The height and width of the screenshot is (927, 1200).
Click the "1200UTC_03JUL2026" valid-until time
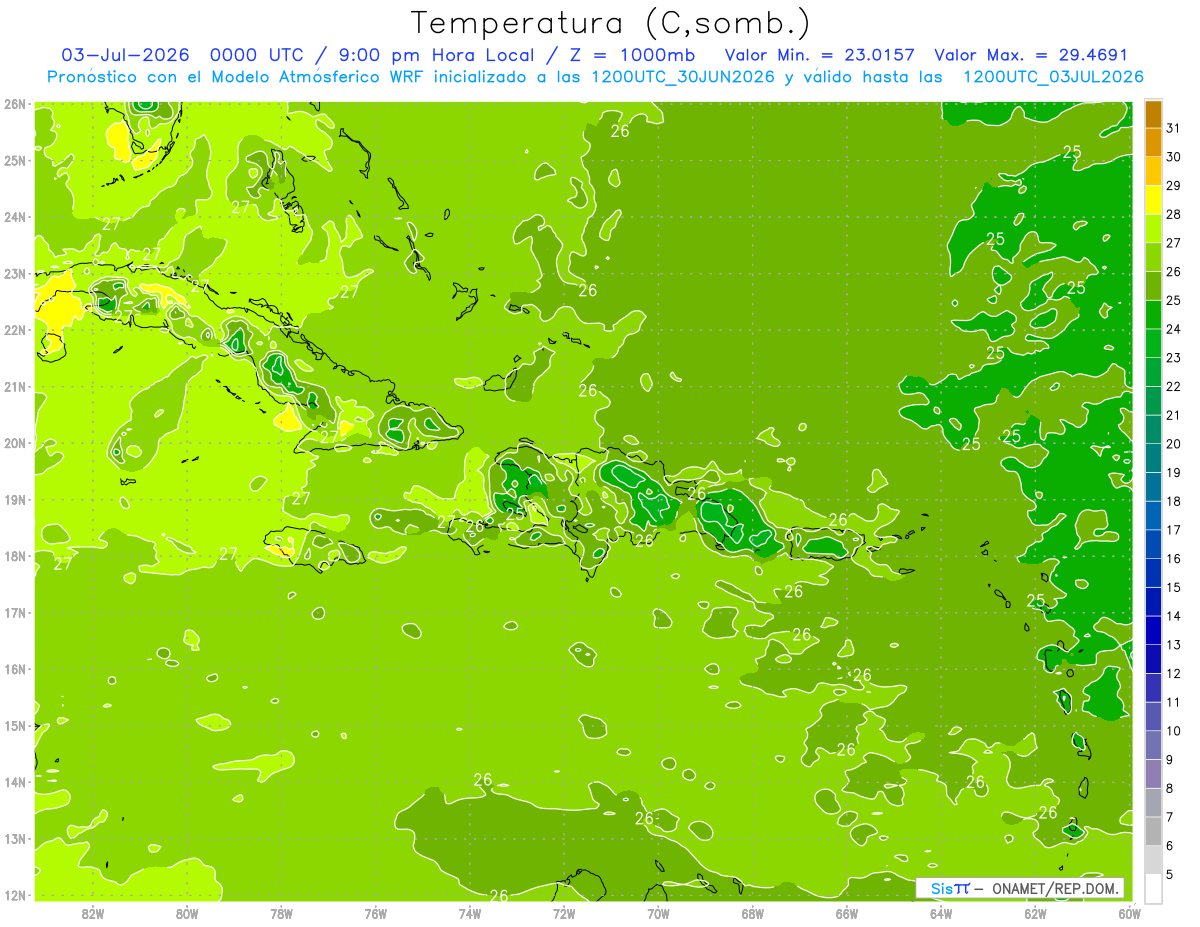(x=1053, y=77)
